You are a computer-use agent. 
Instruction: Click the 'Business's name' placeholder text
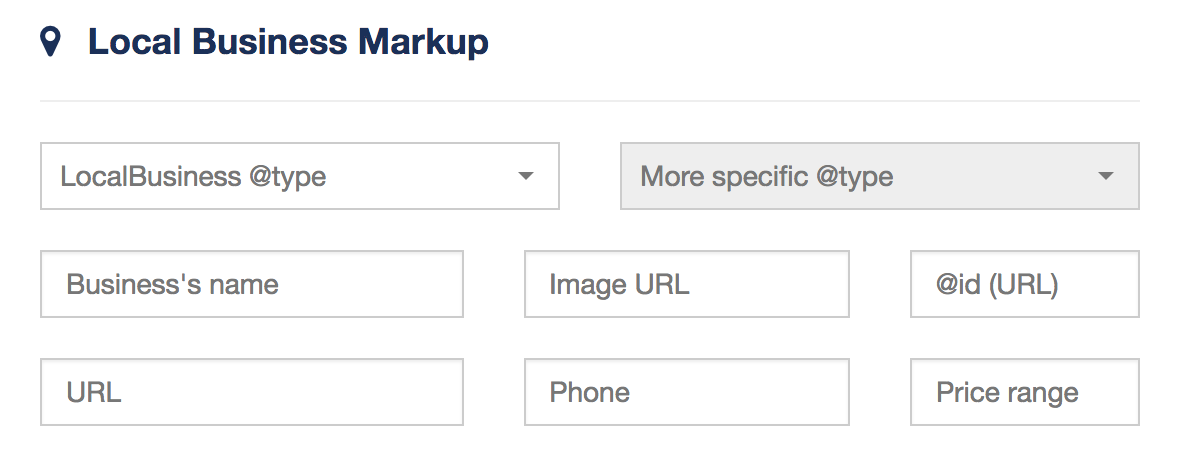tap(172, 284)
